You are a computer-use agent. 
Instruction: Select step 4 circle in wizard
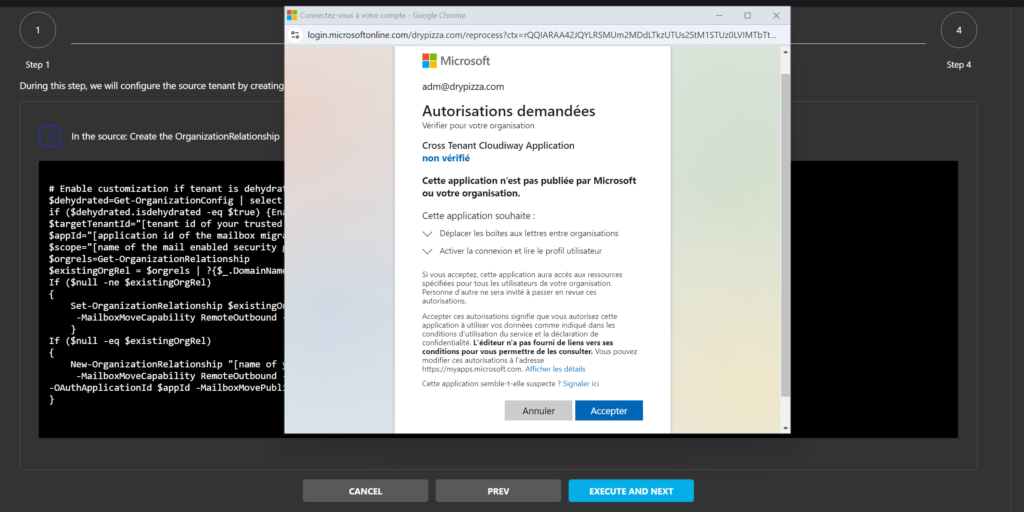(x=959, y=30)
